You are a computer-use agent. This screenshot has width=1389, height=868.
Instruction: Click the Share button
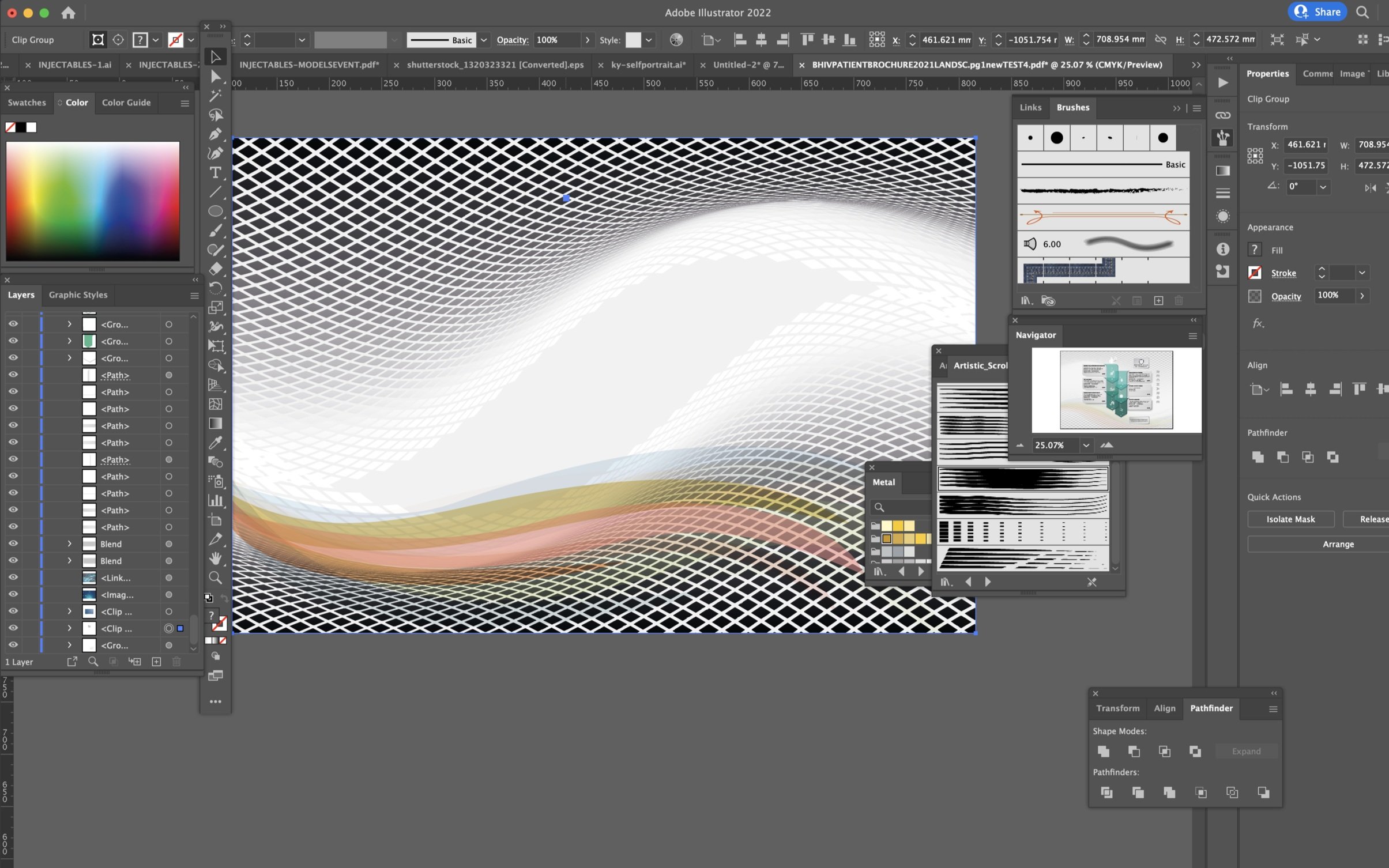1318,12
